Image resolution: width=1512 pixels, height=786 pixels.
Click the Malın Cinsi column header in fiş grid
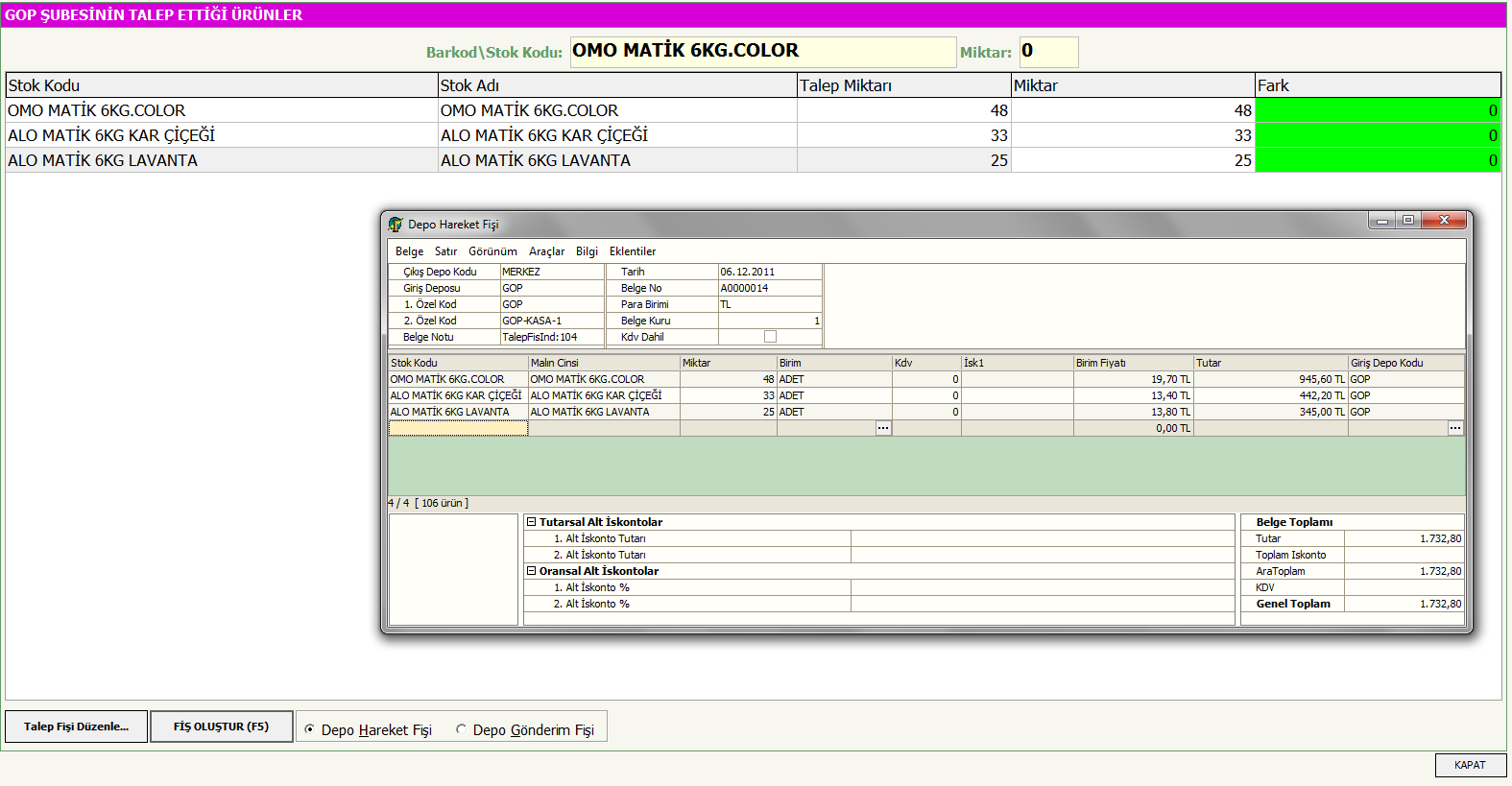604,363
